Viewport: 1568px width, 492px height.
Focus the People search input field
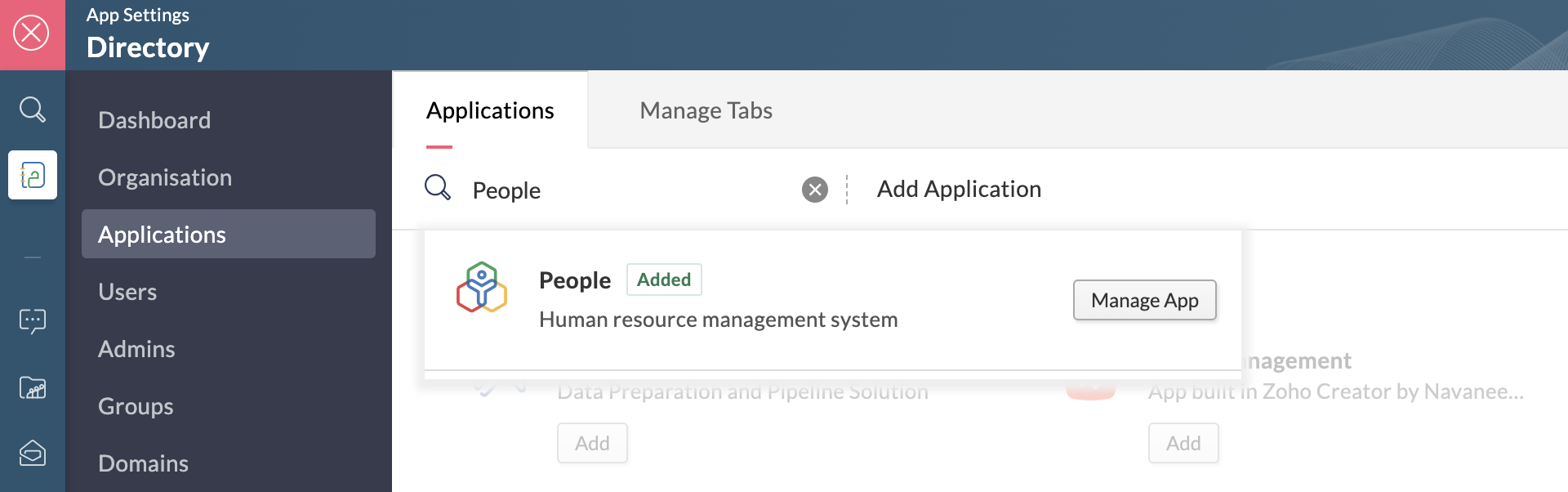pyautogui.click(x=629, y=190)
